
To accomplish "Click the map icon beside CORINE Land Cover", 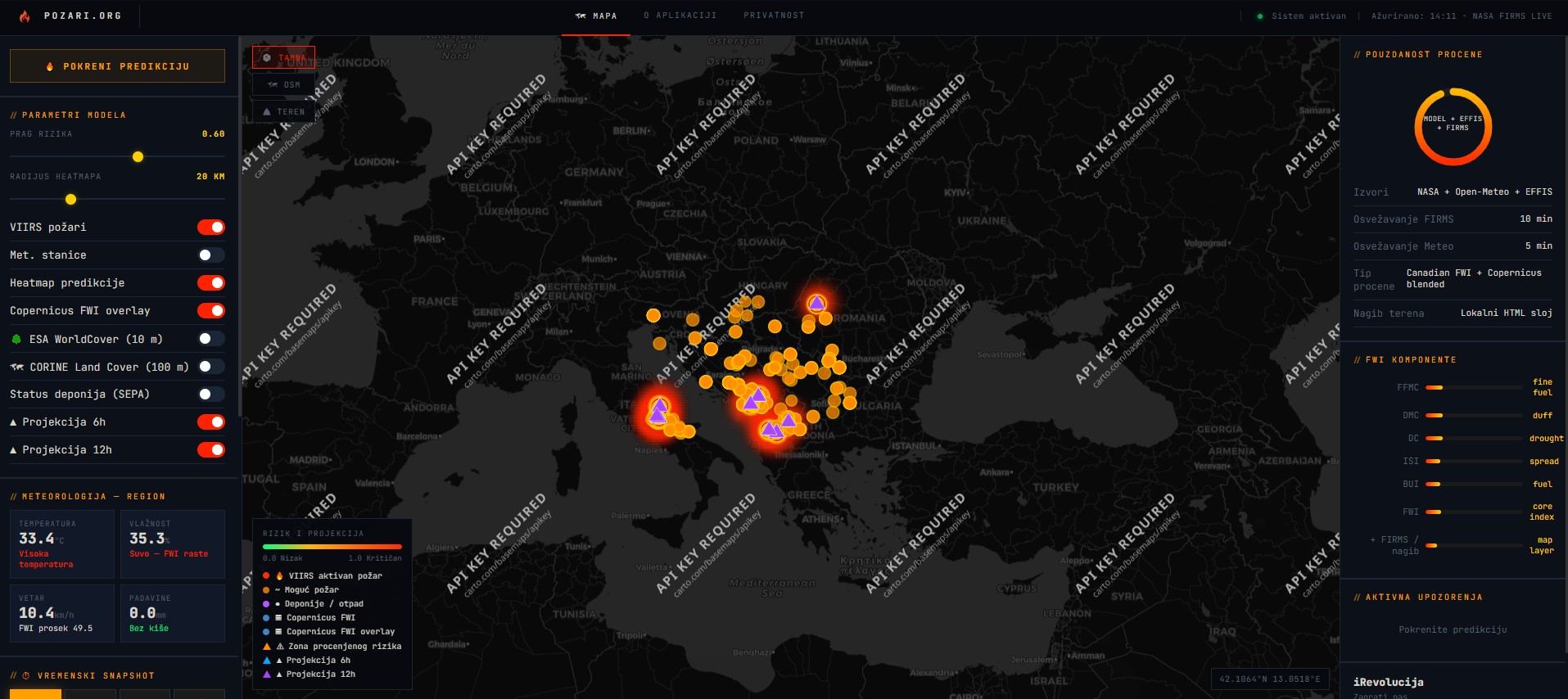I will [x=16, y=367].
